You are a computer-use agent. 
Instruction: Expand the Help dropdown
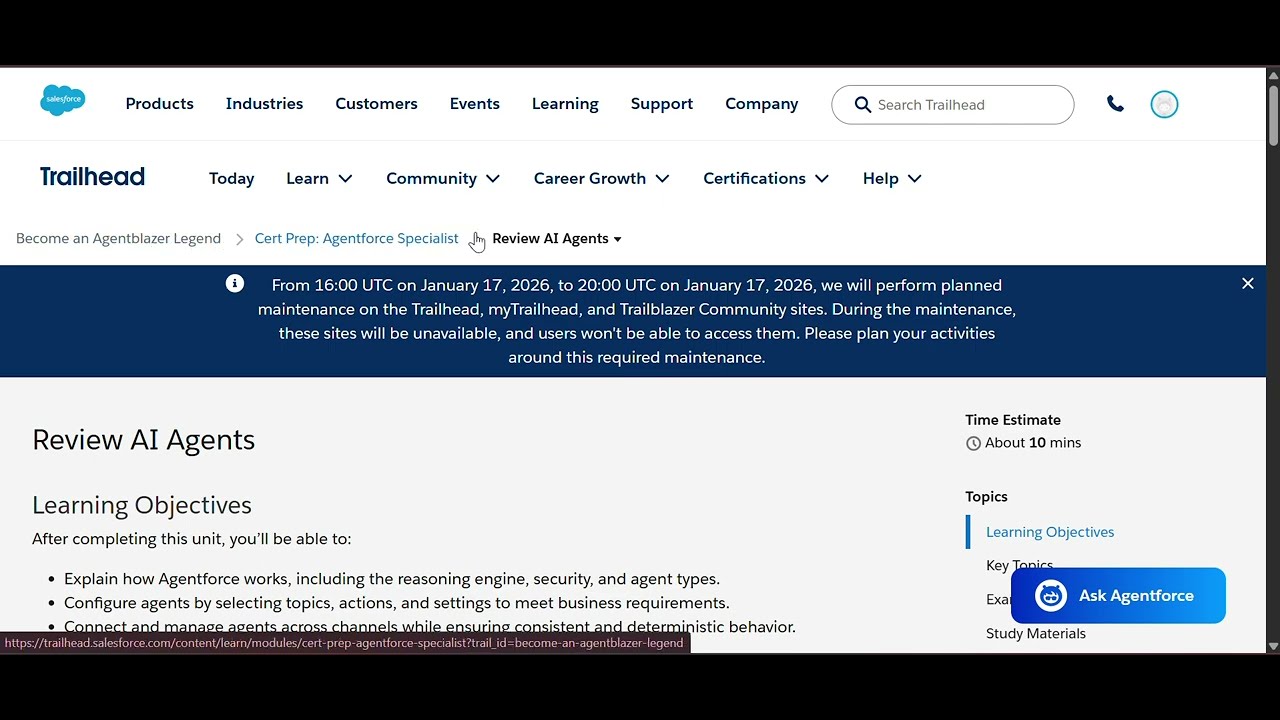(892, 178)
